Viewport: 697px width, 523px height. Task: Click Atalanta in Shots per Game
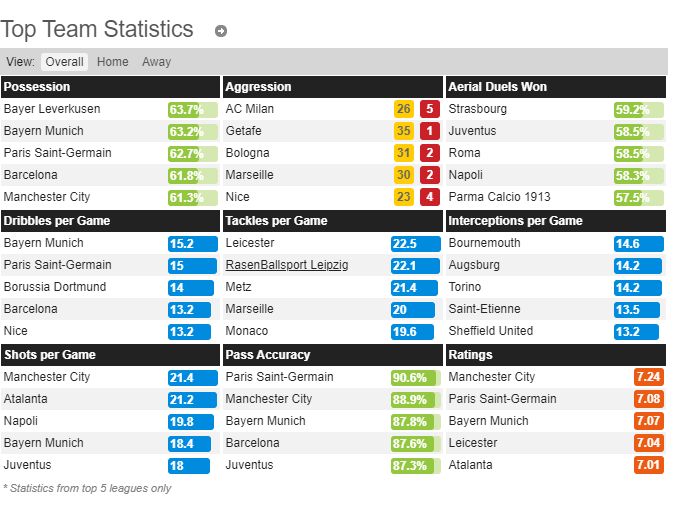(26, 399)
